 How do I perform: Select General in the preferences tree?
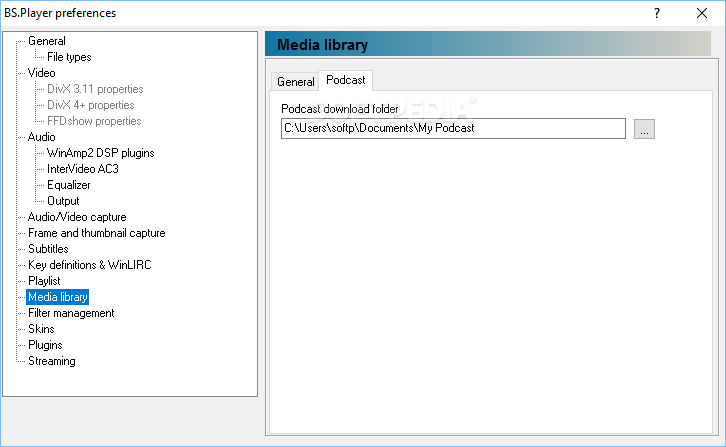pyautogui.click(x=47, y=41)
